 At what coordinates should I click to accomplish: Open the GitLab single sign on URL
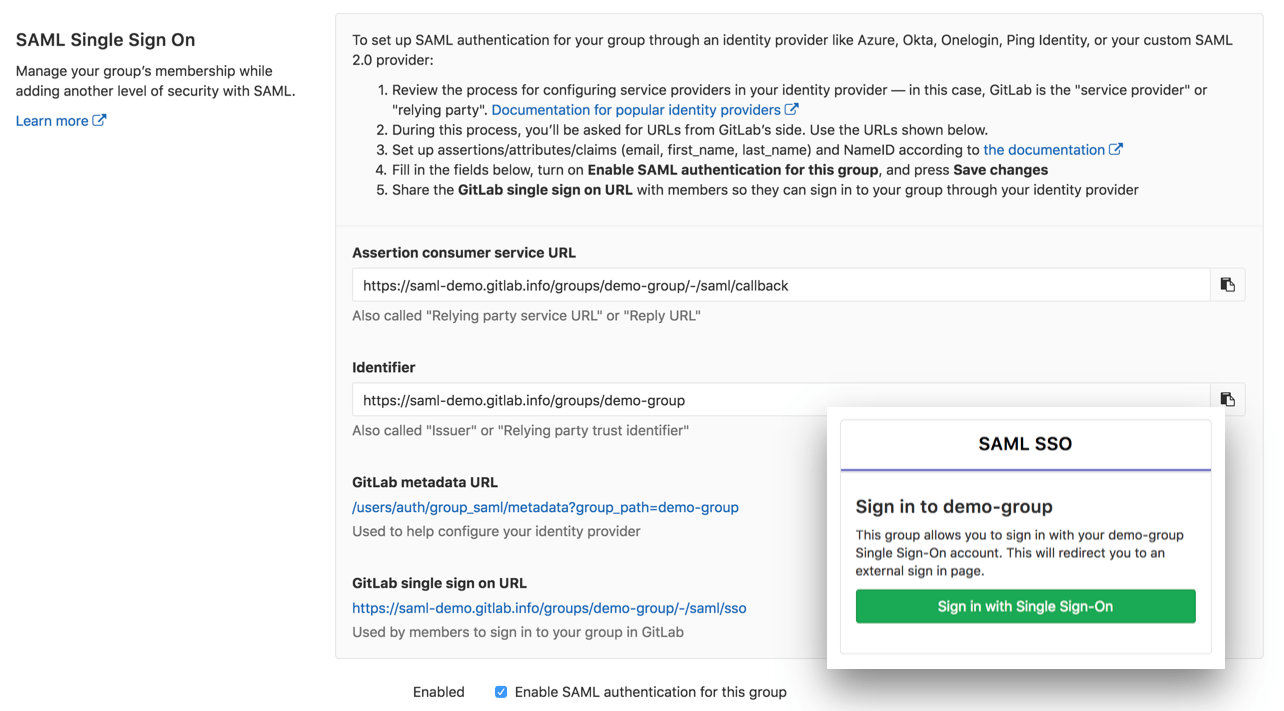click(x=549, y=607)
